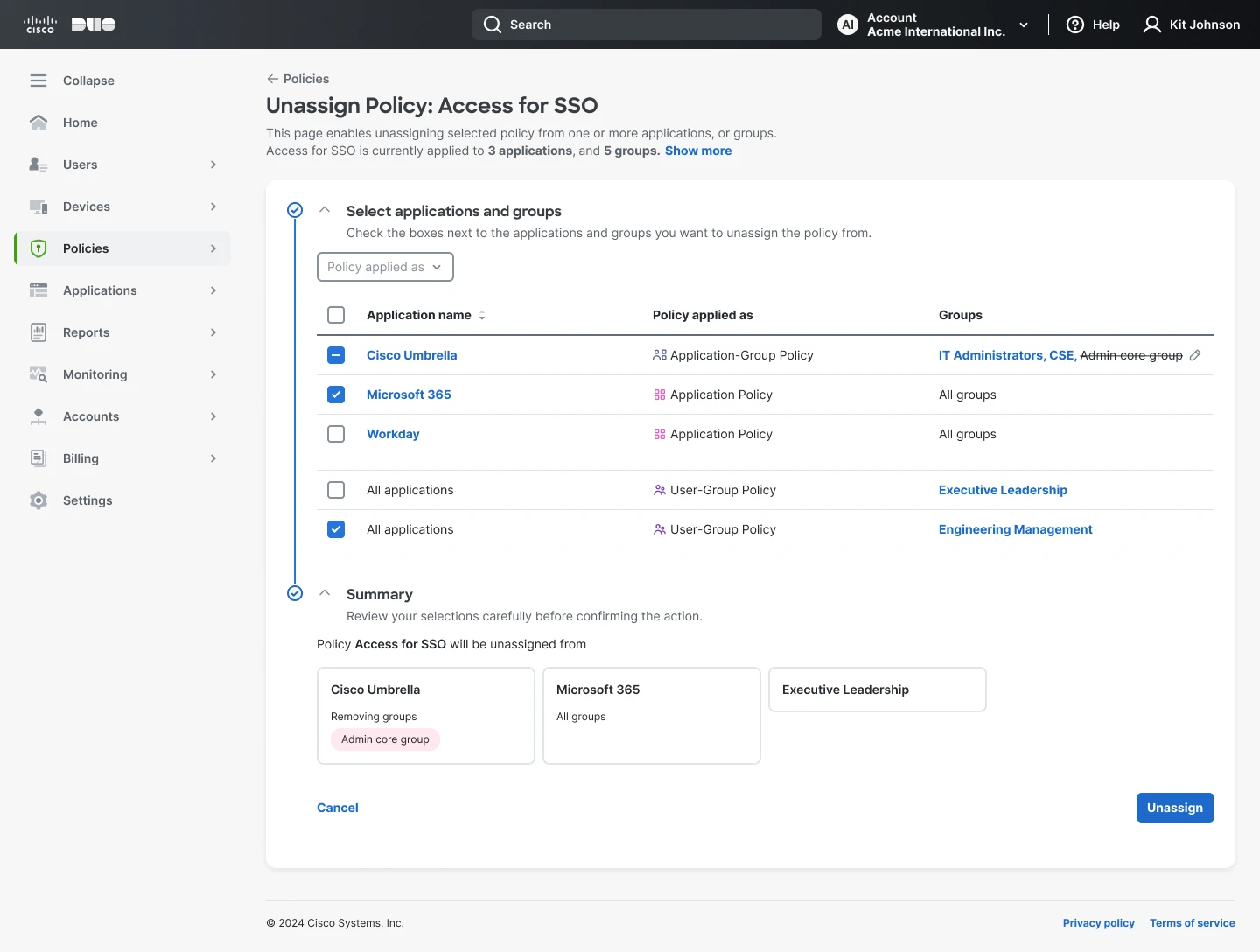Uncheck the Microsoft 365 checkbox
The height and width of the screenshot is (952, 1260).
(336, 395)
